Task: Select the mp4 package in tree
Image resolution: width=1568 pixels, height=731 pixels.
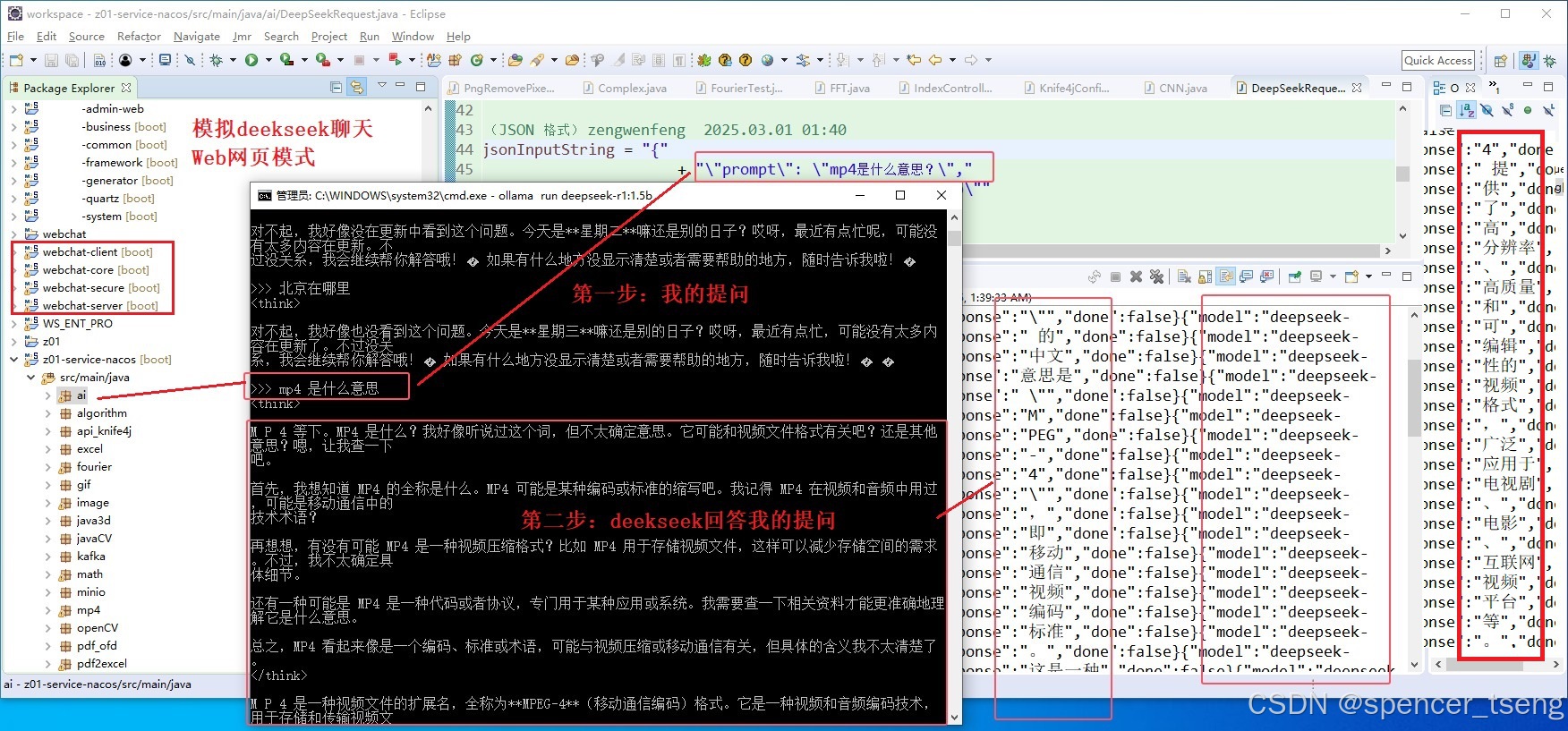Action: [x=89, y=610]
